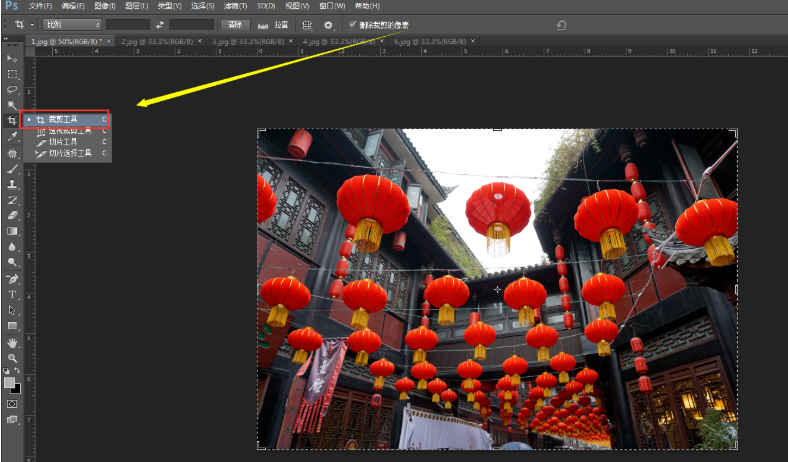788x462 pixels.
Task: Select the Move tool
Action: pos(12,58)
